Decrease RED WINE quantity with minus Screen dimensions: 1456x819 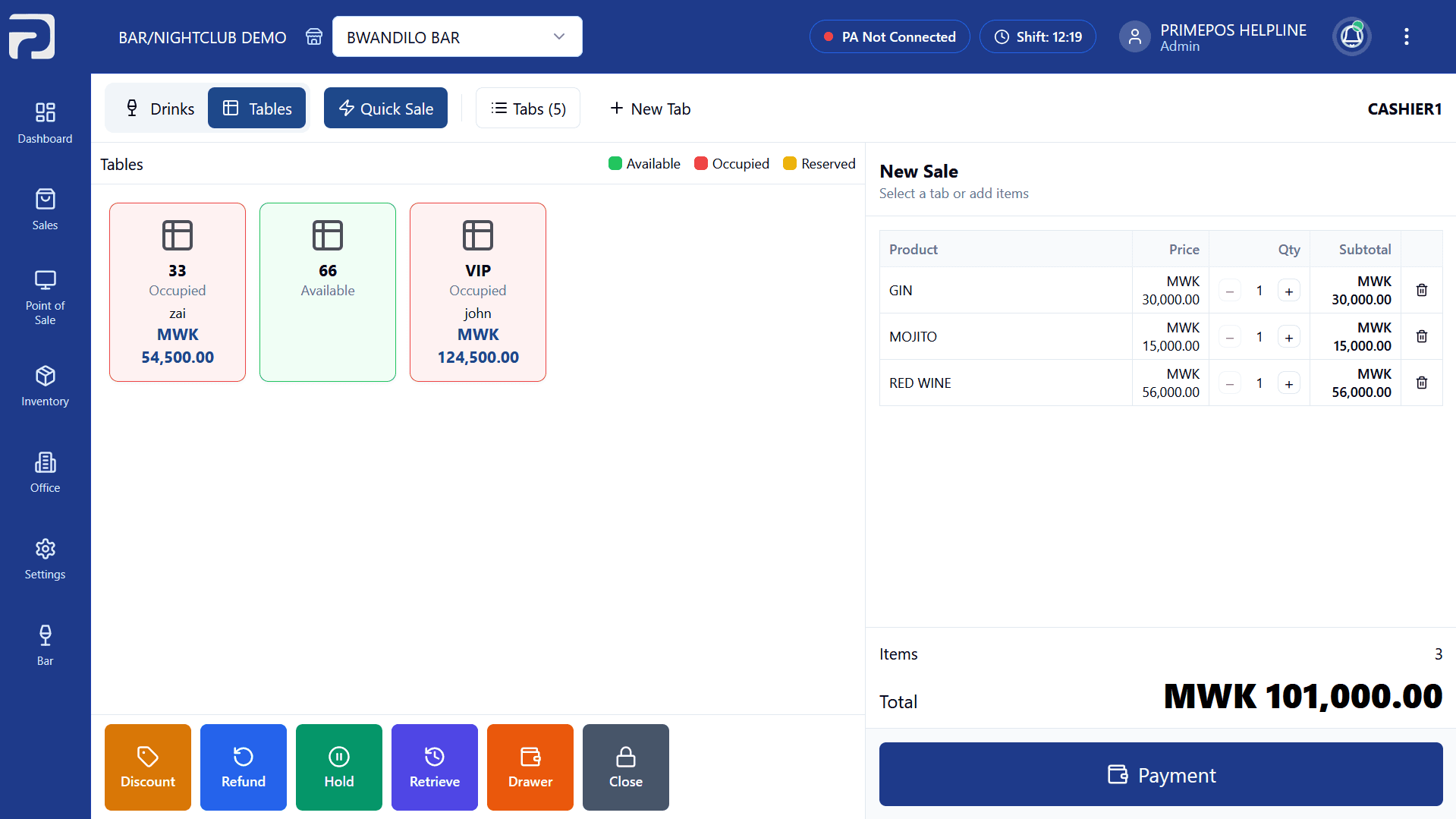[x=1229, y=383]
